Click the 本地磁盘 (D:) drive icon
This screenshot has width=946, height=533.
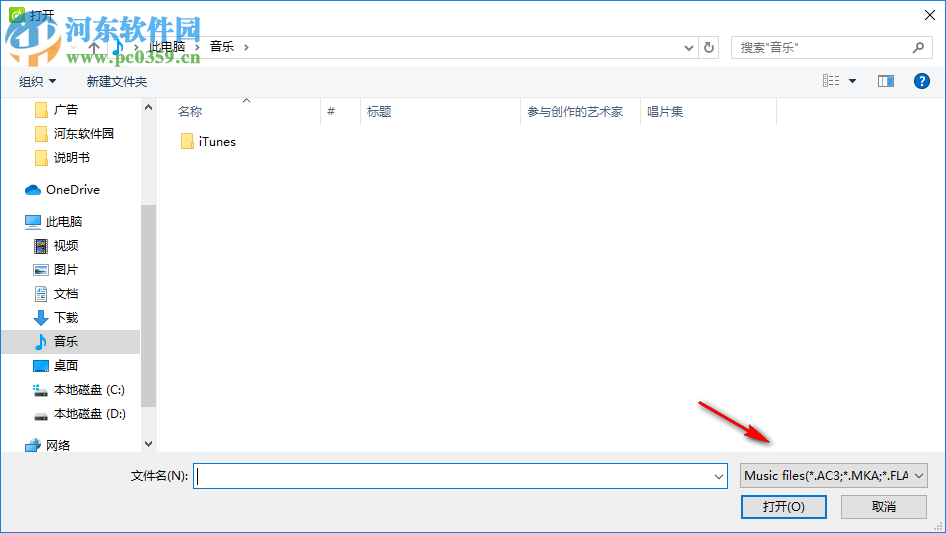(x=40, y=415)
